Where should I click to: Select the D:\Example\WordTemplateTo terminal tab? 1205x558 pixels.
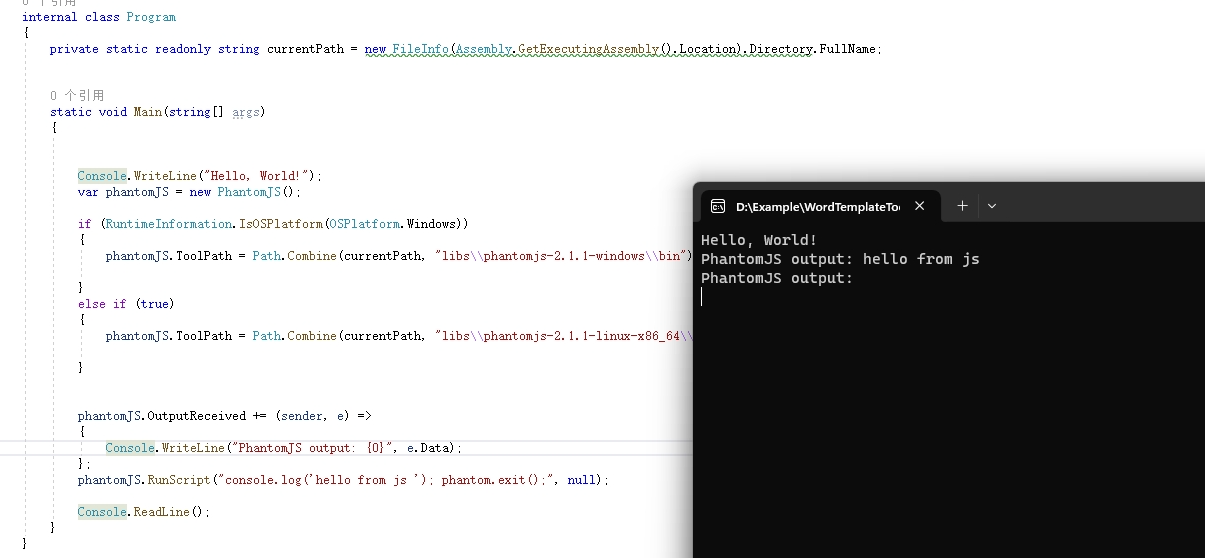point(817,207)
